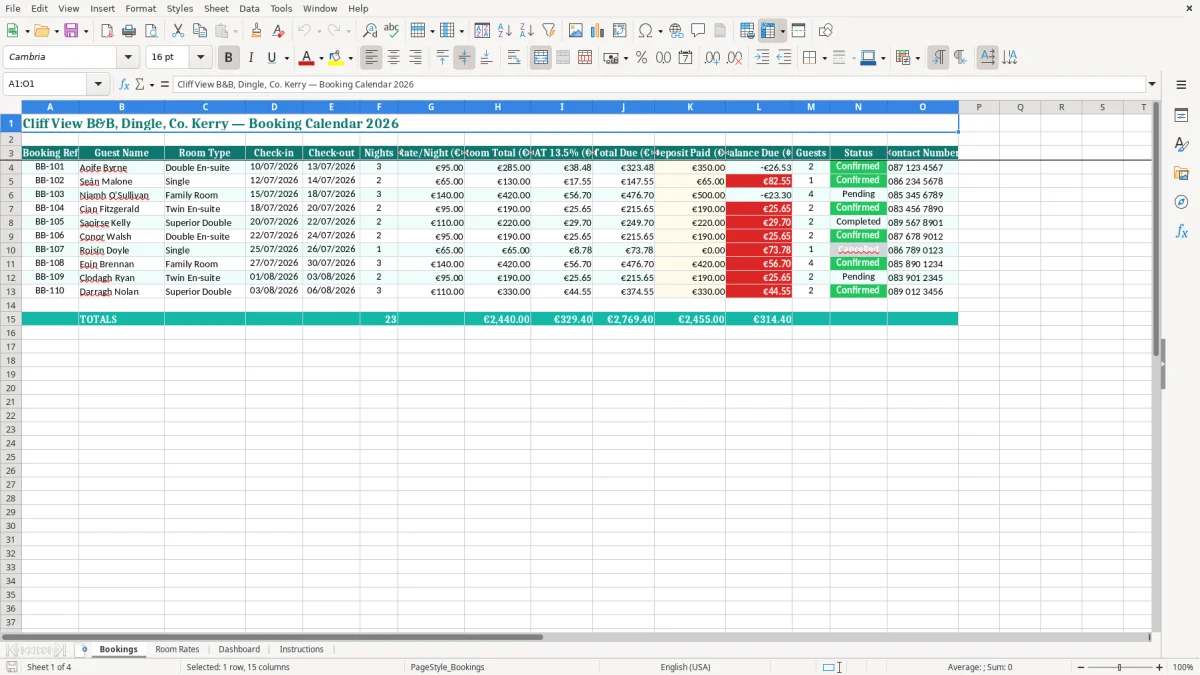Open sidebar Gallery panel
The width and height of the screenshot is (1200, 675).
tap(1181, 173)
